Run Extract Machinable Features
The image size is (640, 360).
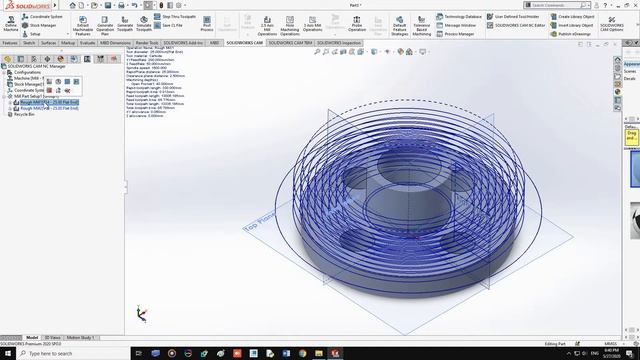83,25
